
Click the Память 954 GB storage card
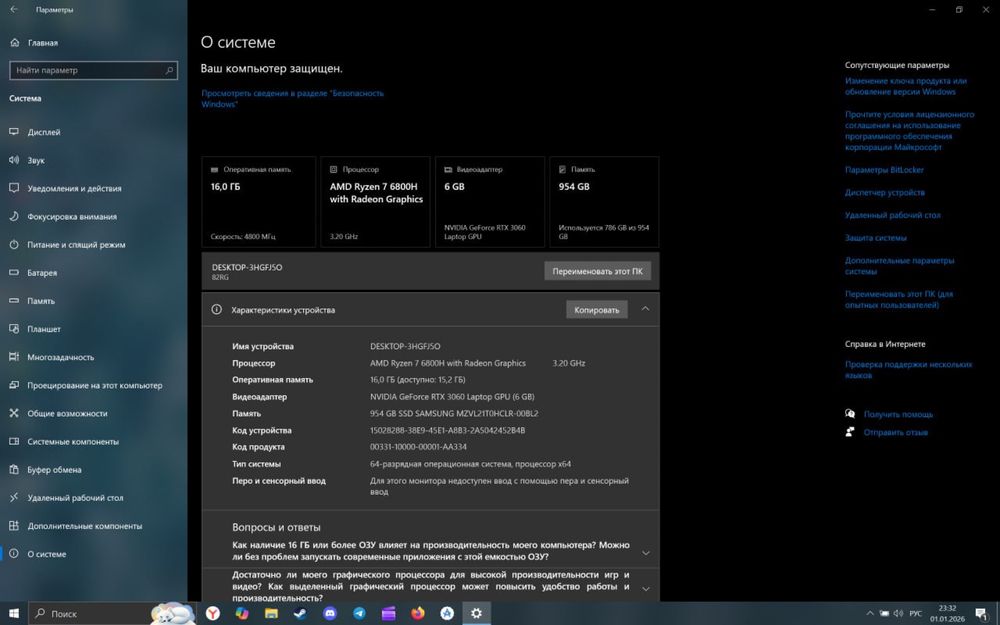click(604, 202)
